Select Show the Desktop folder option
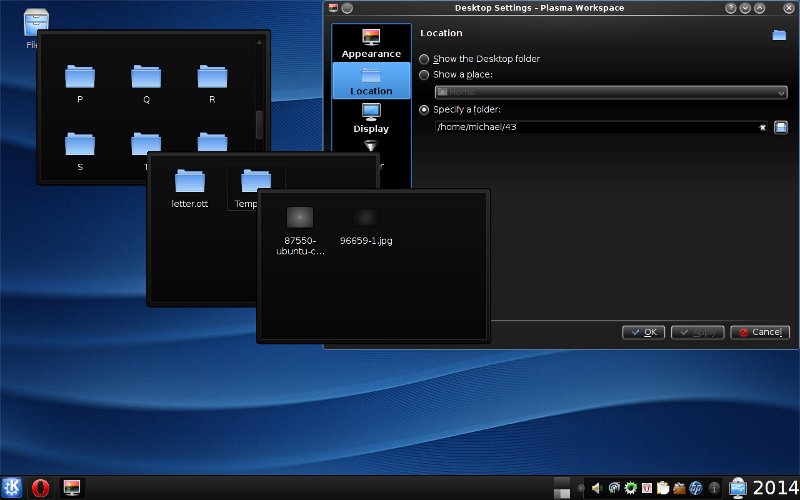 pyautogui.click(x=425, y=59)
